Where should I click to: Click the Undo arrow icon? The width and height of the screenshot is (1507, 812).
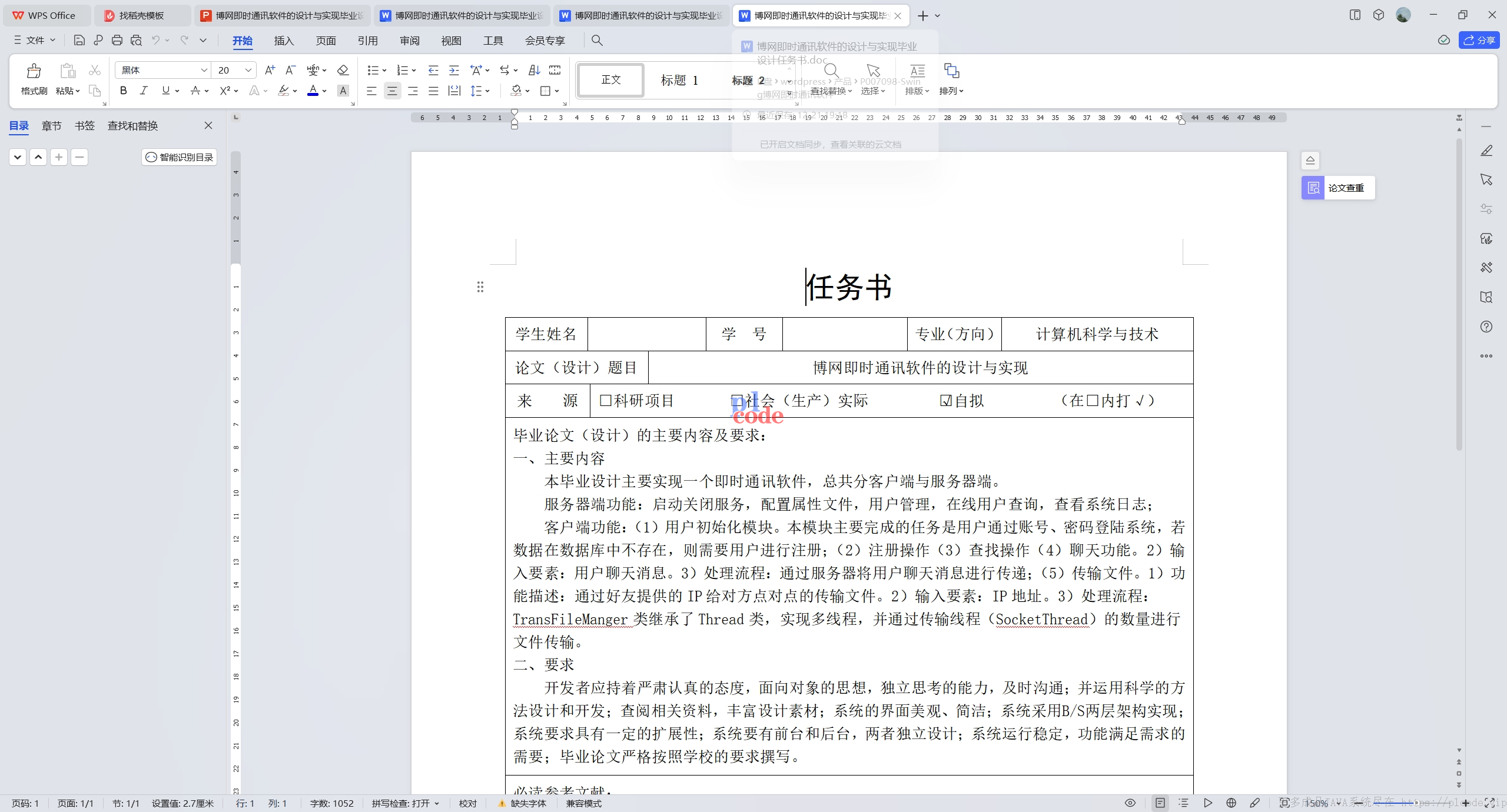pyautogui.click(x=155, y=40)
